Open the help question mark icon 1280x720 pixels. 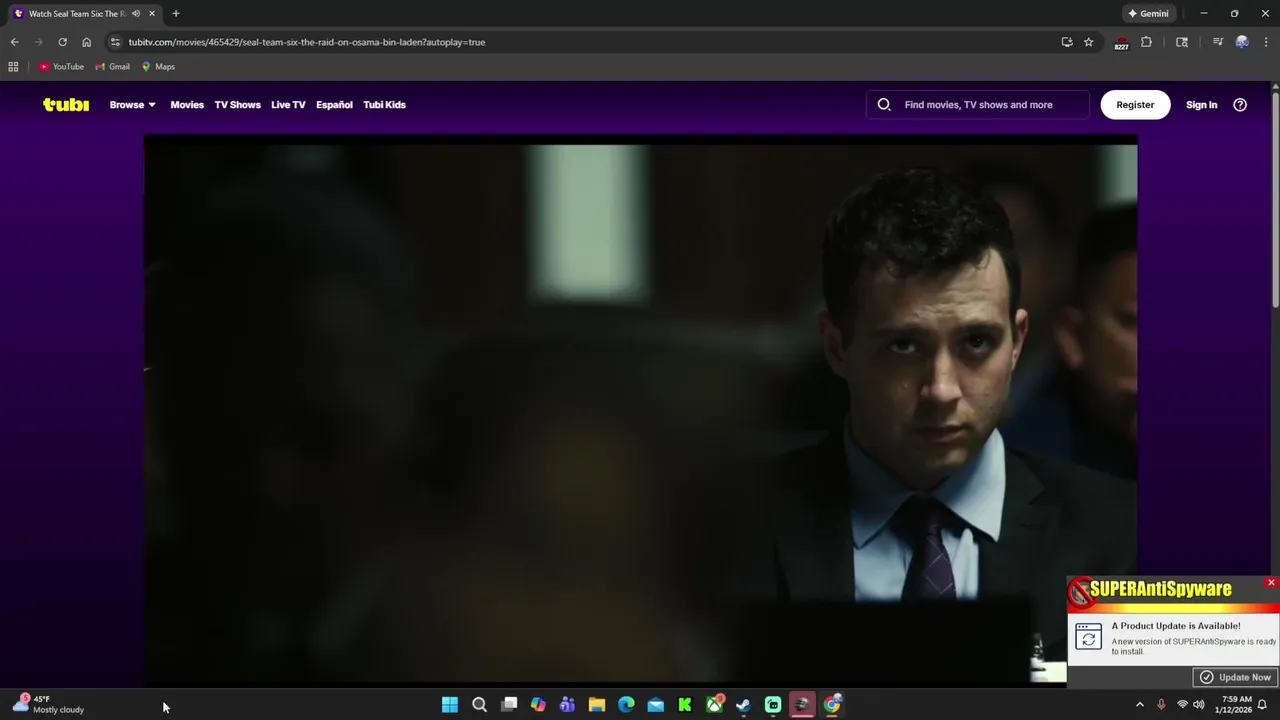(1240, 105)
